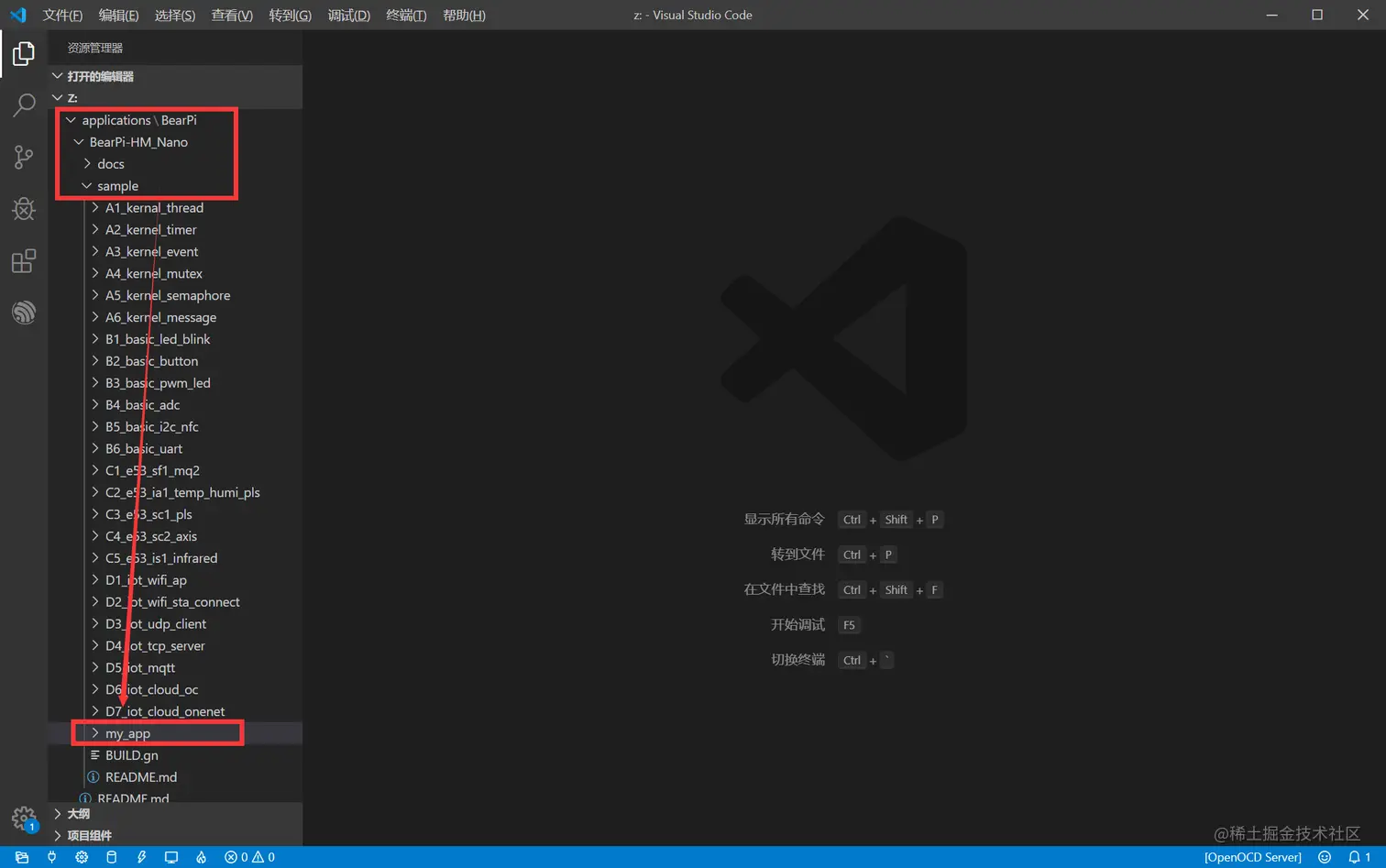Image resolution: width=1386 pixels, height=868 pixels.
Task: Open the errors and warnings count in the status bar
Action: [250, 857]
